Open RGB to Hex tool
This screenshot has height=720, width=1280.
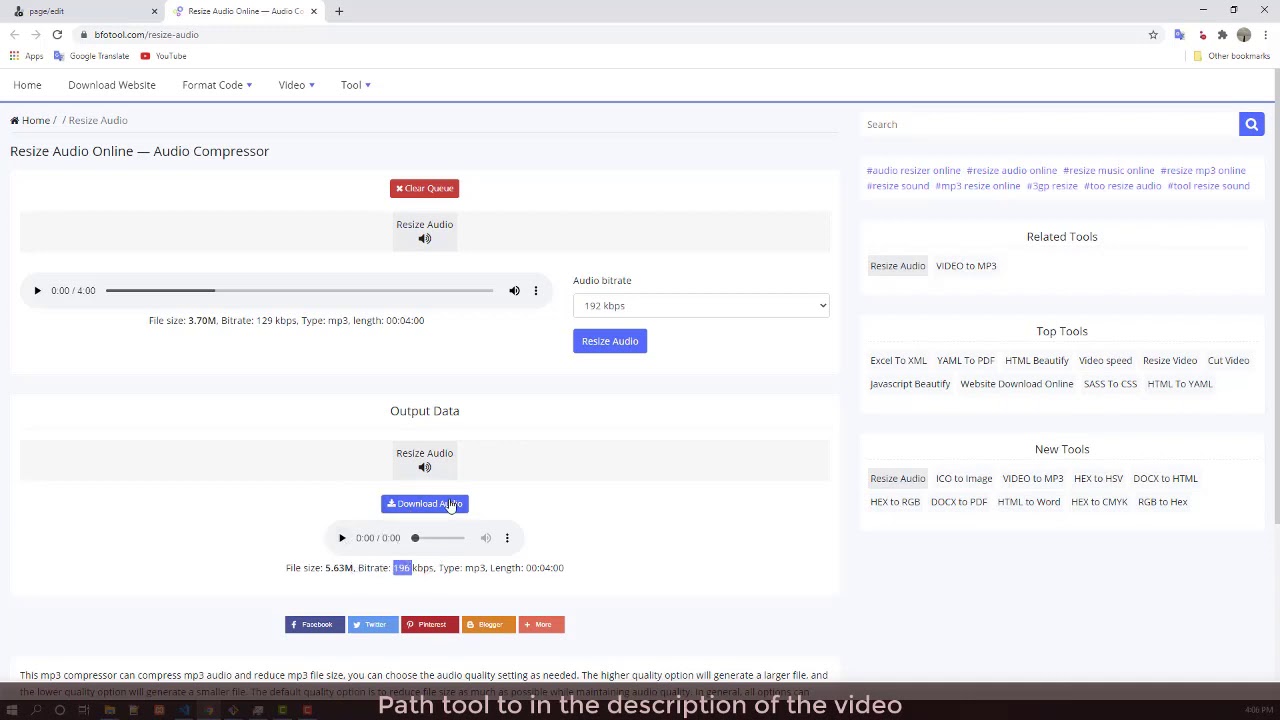(x=1163, y=502)
